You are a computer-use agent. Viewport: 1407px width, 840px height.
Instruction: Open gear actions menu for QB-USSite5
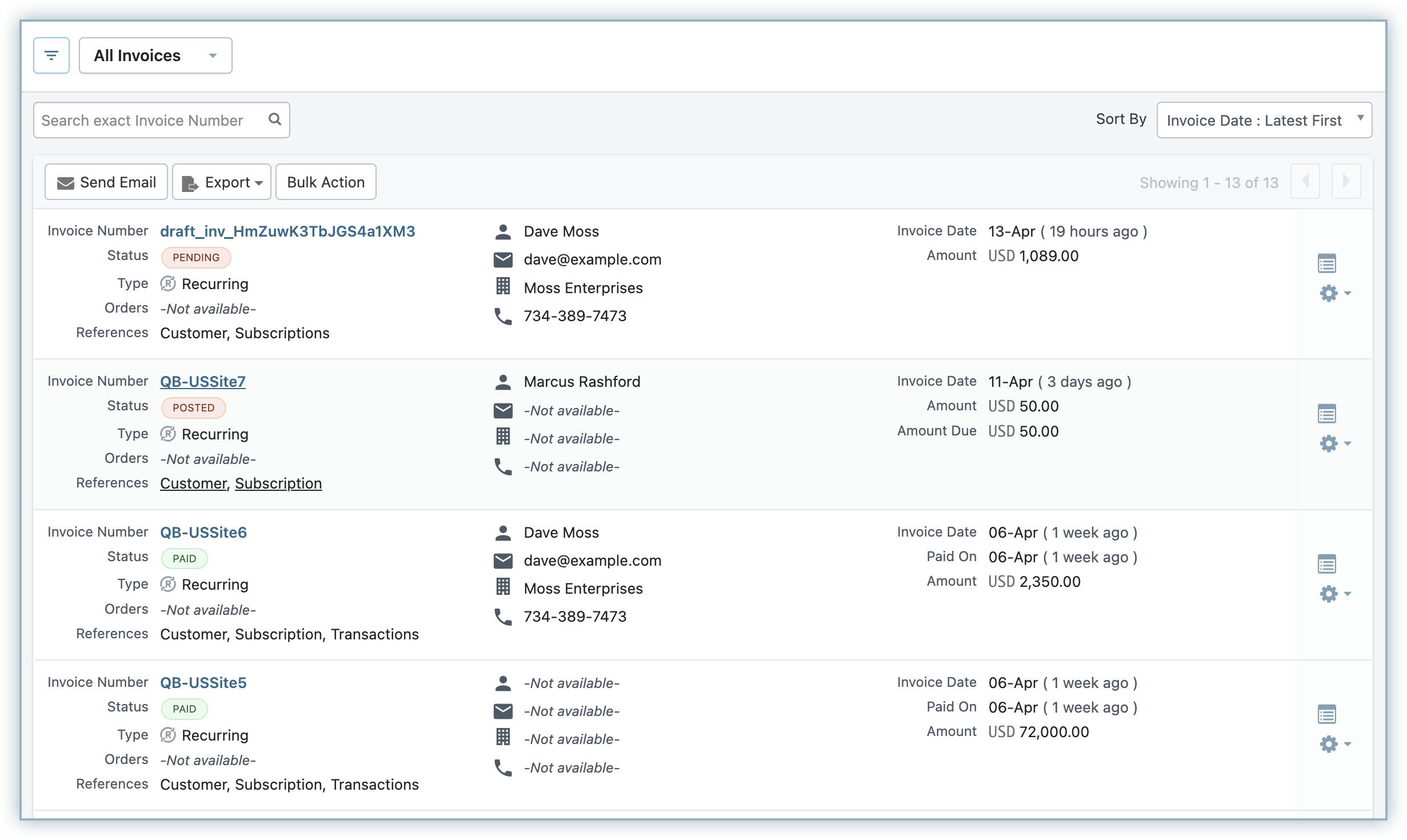(1334, 744)
